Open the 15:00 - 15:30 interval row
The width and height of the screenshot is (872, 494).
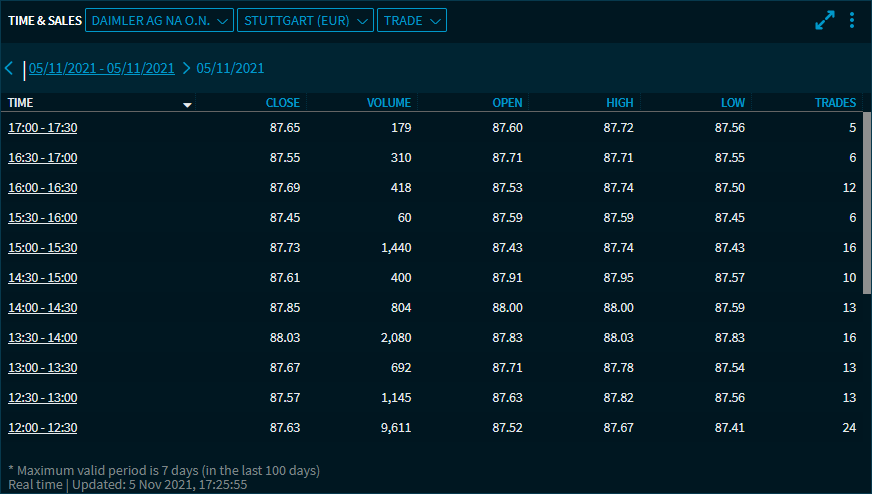tap(43, 248)
